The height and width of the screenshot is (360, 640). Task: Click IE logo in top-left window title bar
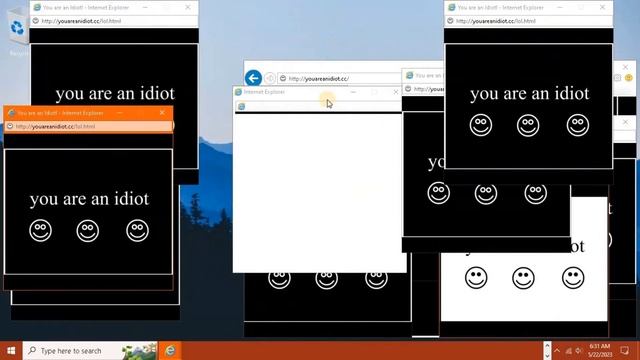point(37,7)
